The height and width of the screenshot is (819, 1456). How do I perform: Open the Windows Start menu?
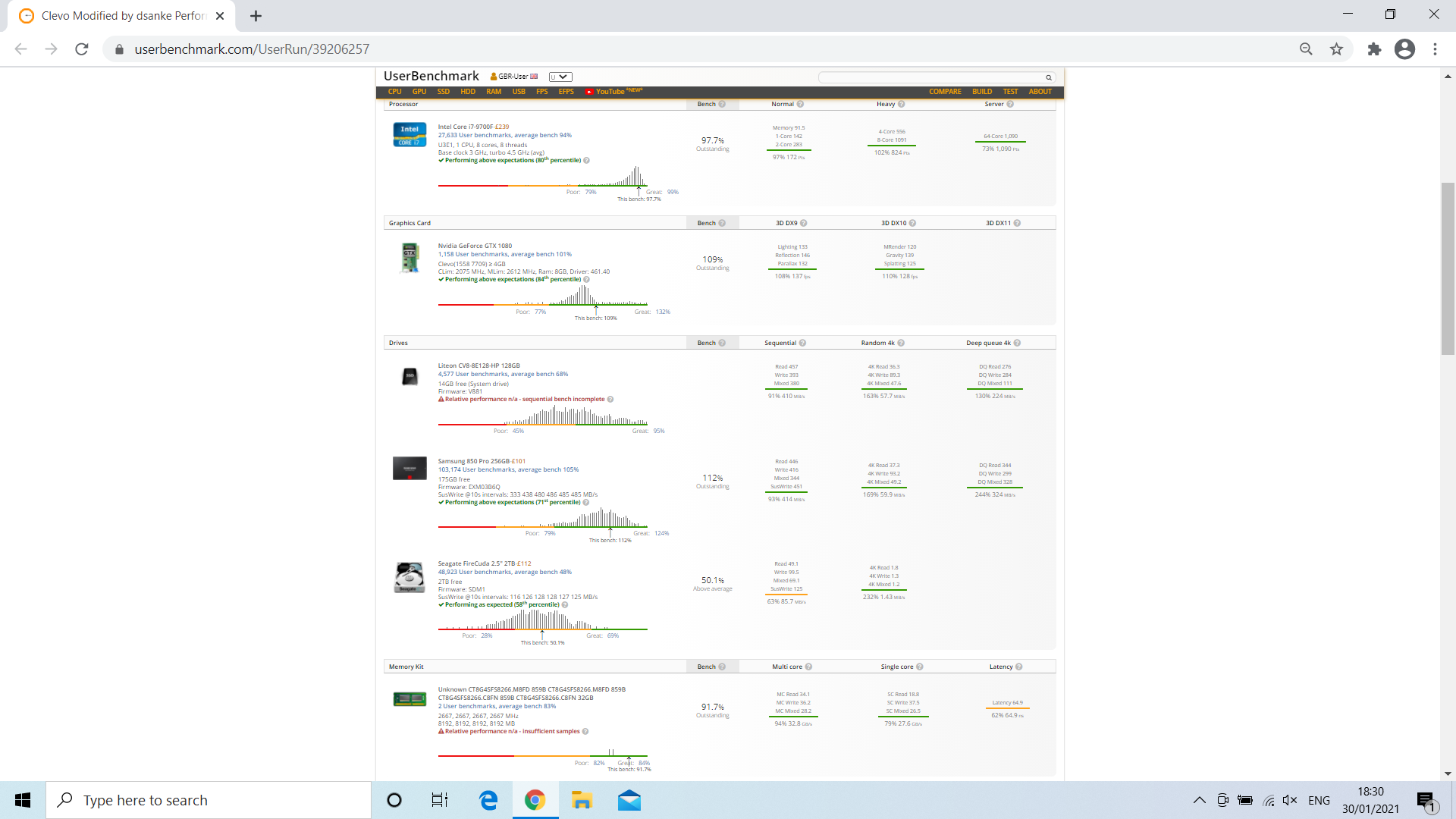(x=23, y=800)
